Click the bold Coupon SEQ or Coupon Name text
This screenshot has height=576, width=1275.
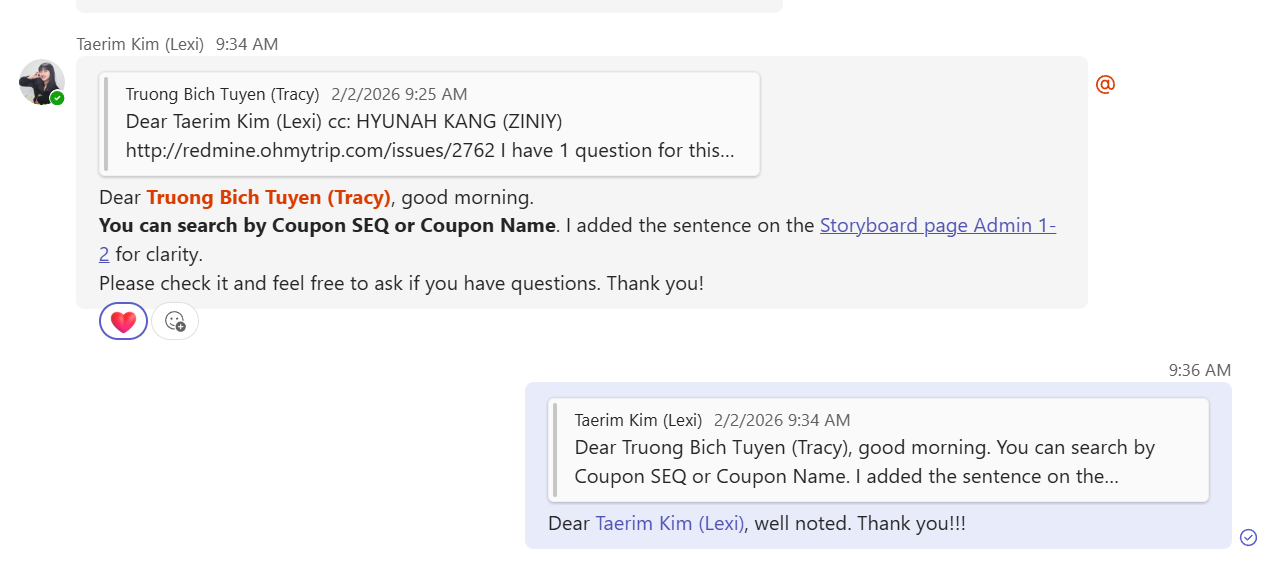point(327,226)
